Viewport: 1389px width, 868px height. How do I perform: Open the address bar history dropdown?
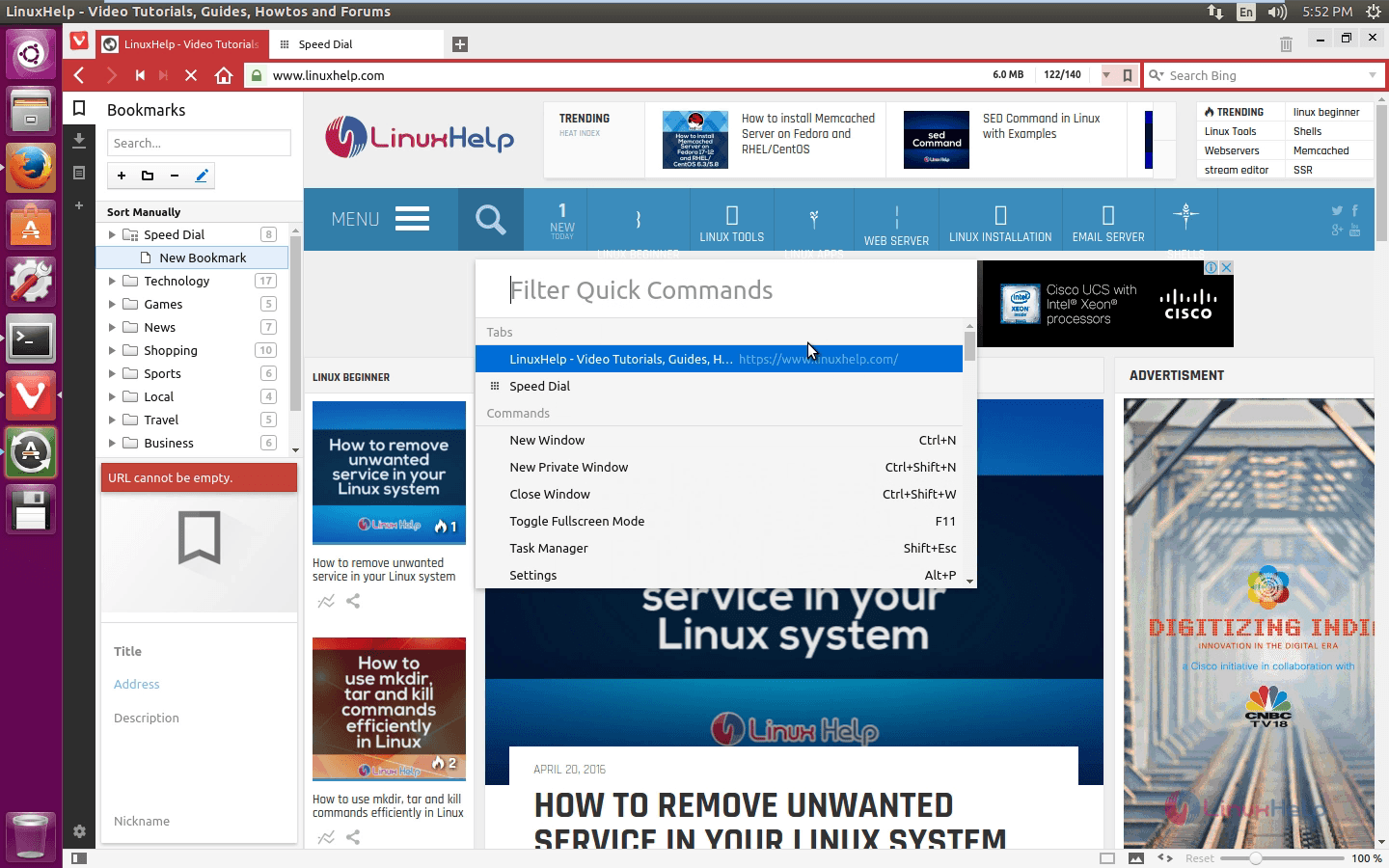click(x=1106, y=75)
